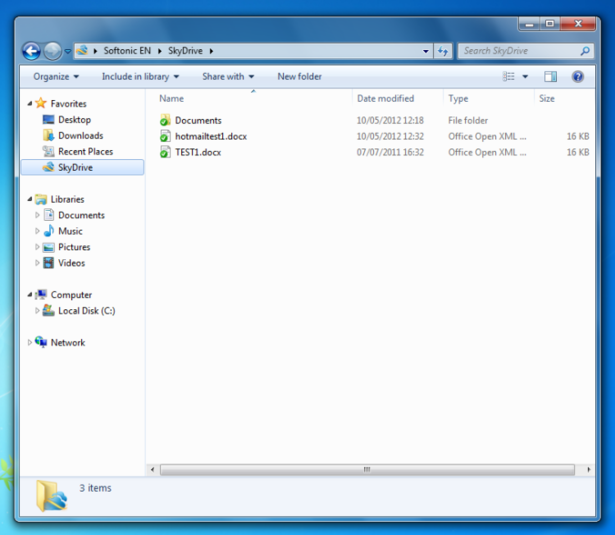The width and height of the screenshot is (615, 535).
Task: Open the Documents folder icon in file list
Action: tap(166, 120)
